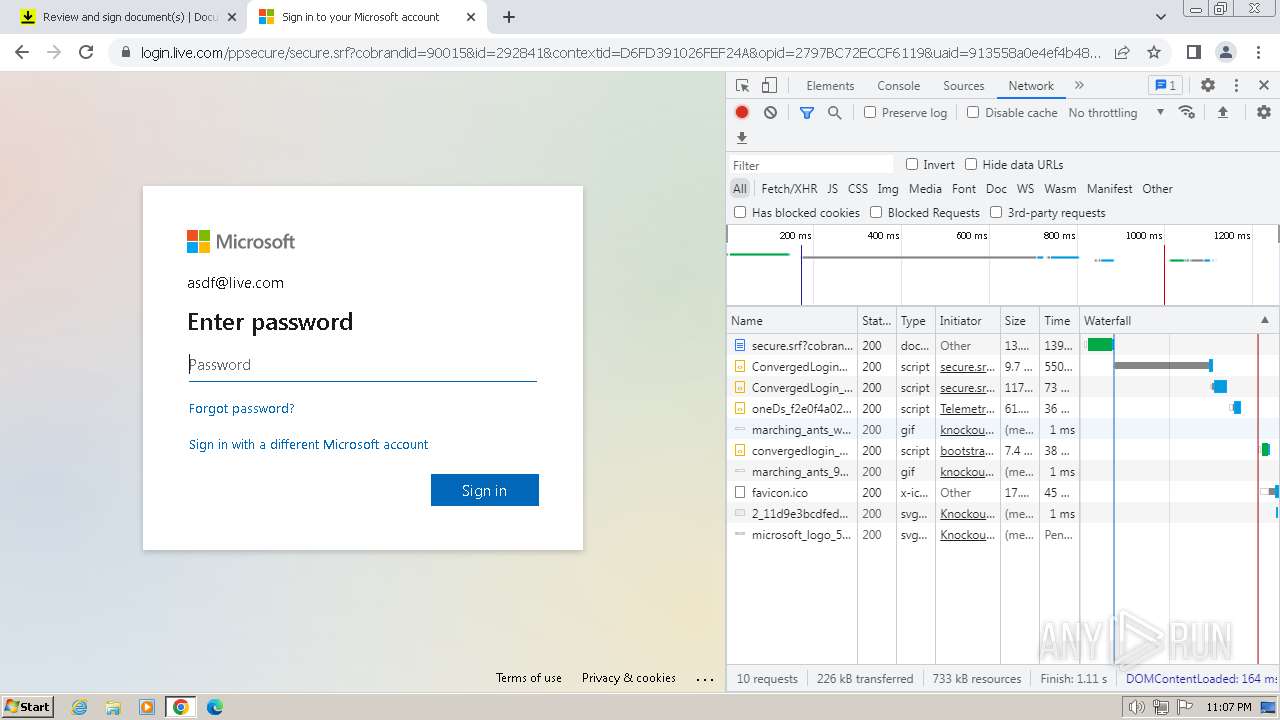Enable the Disable cache checkbox
This screenshot has height=720, width=1280.
[x=973, y=112]
